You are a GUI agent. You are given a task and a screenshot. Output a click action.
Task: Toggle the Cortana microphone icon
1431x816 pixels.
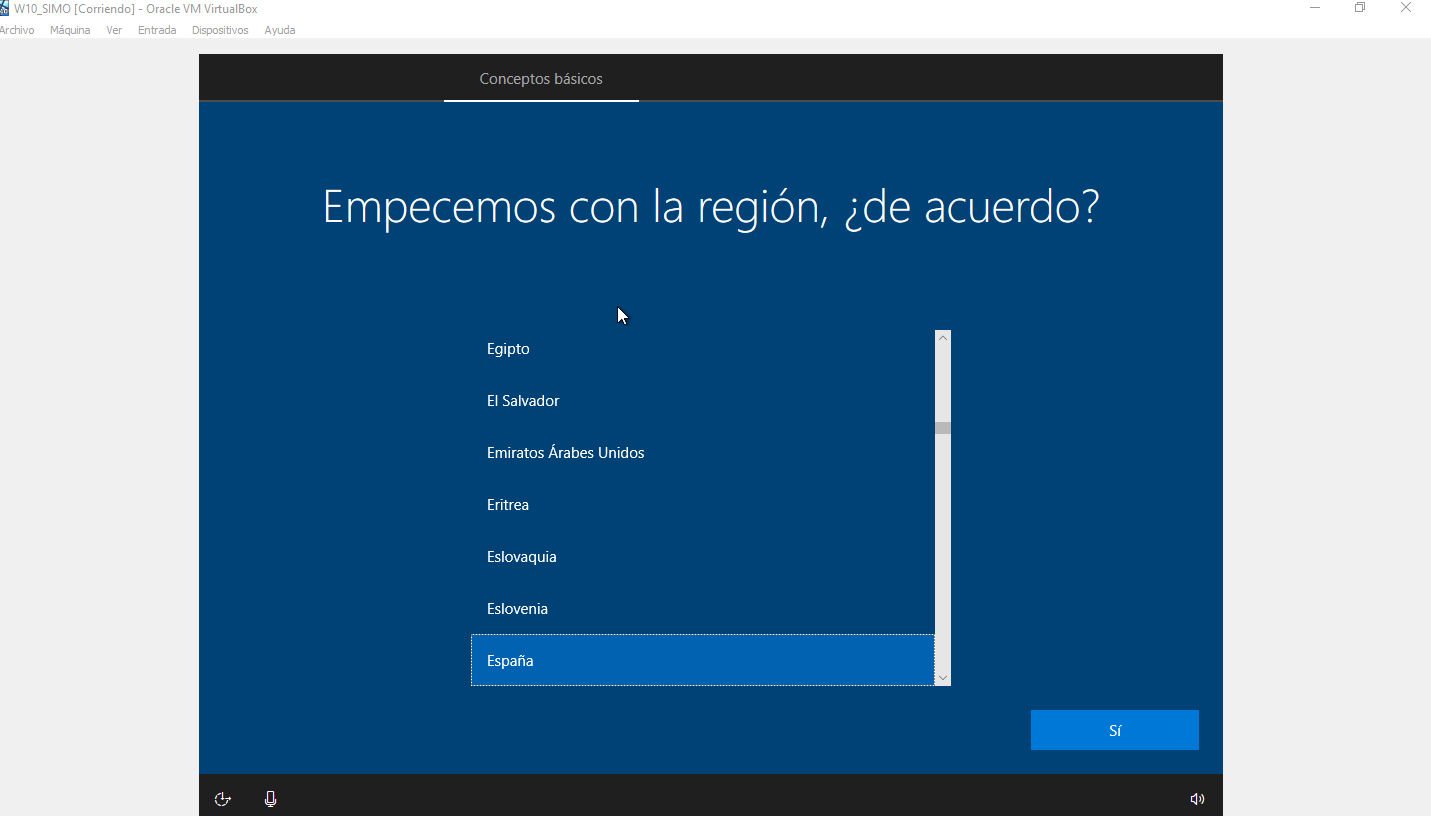pos(270,799)
